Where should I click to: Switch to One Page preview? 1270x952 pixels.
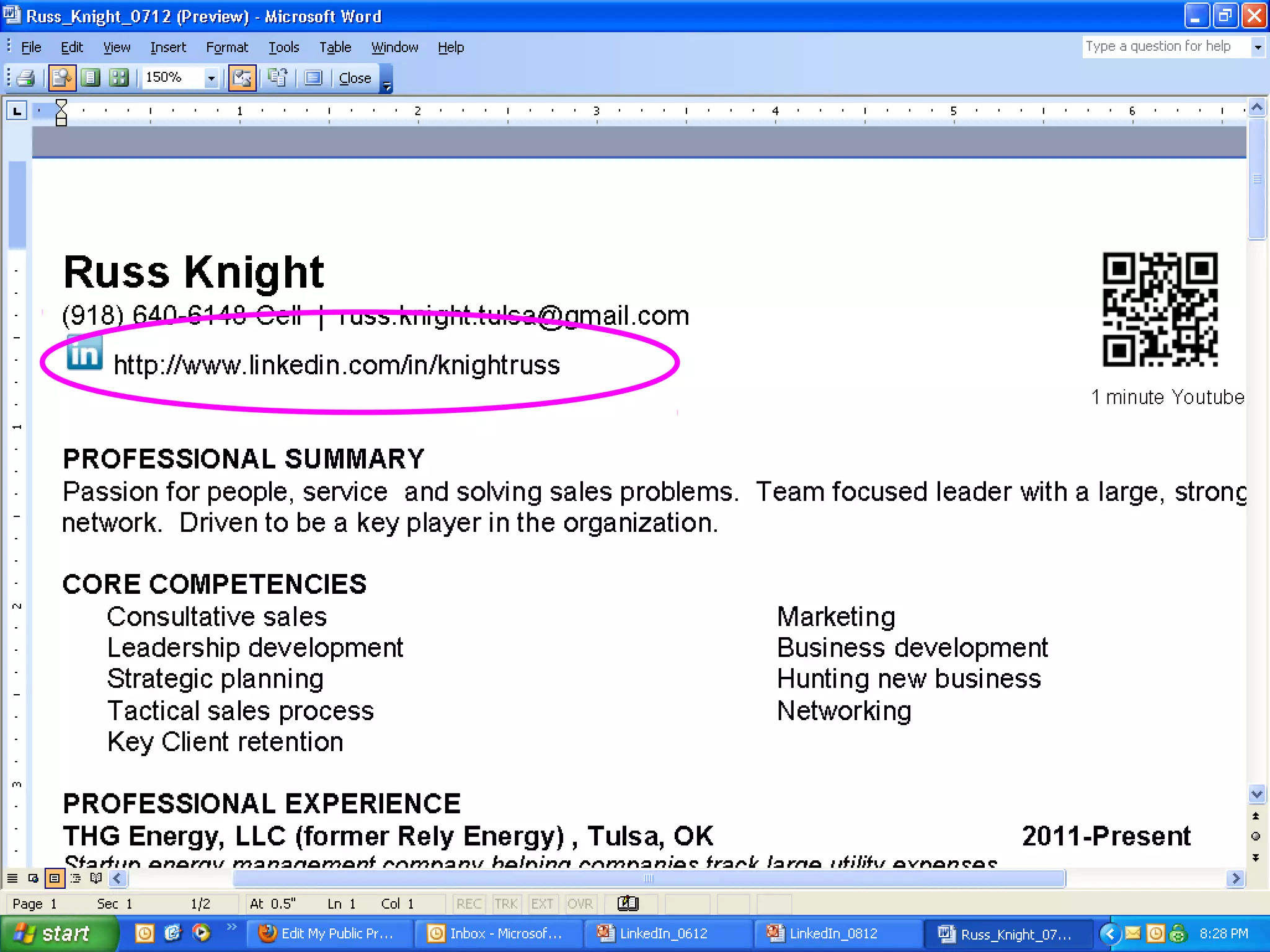[x=91, y=78]
